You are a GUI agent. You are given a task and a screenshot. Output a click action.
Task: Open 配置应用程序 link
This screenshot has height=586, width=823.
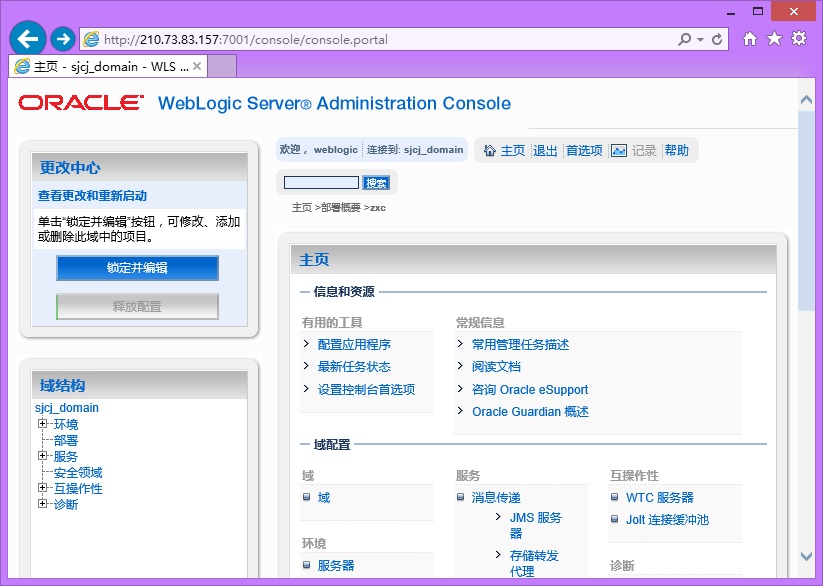click(354, 344)
